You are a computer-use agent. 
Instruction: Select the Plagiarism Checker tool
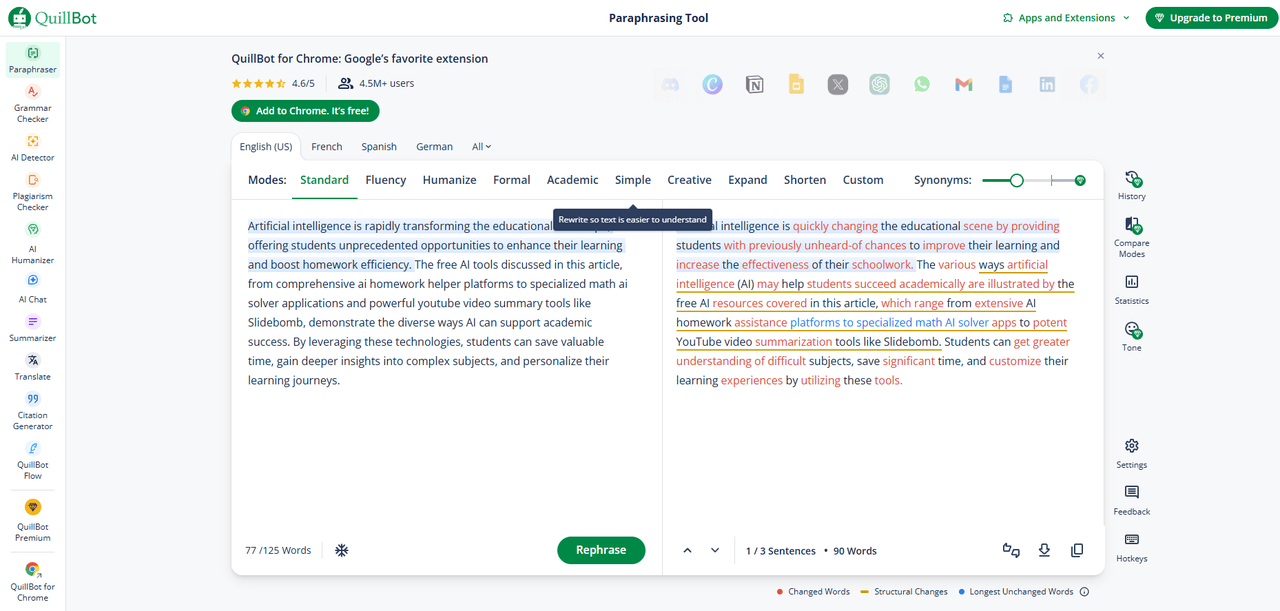[x=32, y=192]
